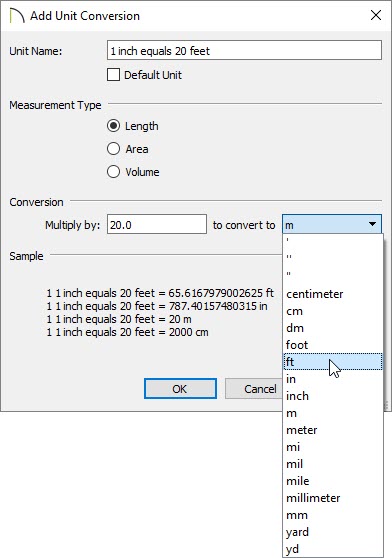The width and height of the screenshot is (392, 558).
Task: Select the yard unit option
Action: (333, 532)
